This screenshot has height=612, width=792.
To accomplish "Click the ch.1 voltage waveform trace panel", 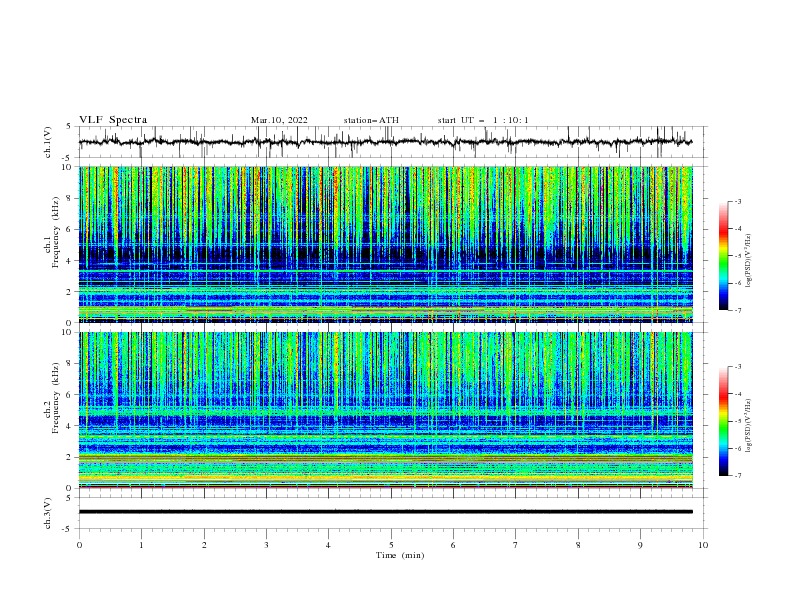I will click(x=393, y=142).
